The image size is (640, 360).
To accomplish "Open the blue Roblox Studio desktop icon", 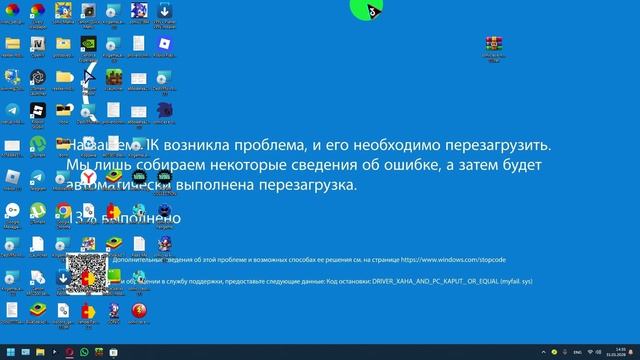I will click(164, 43).
